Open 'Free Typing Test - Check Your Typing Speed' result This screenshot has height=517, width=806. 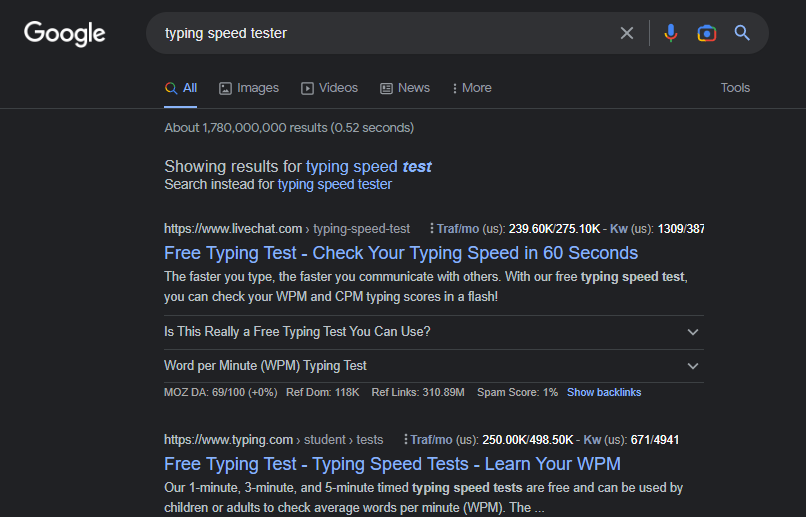(x=401, y=253)
